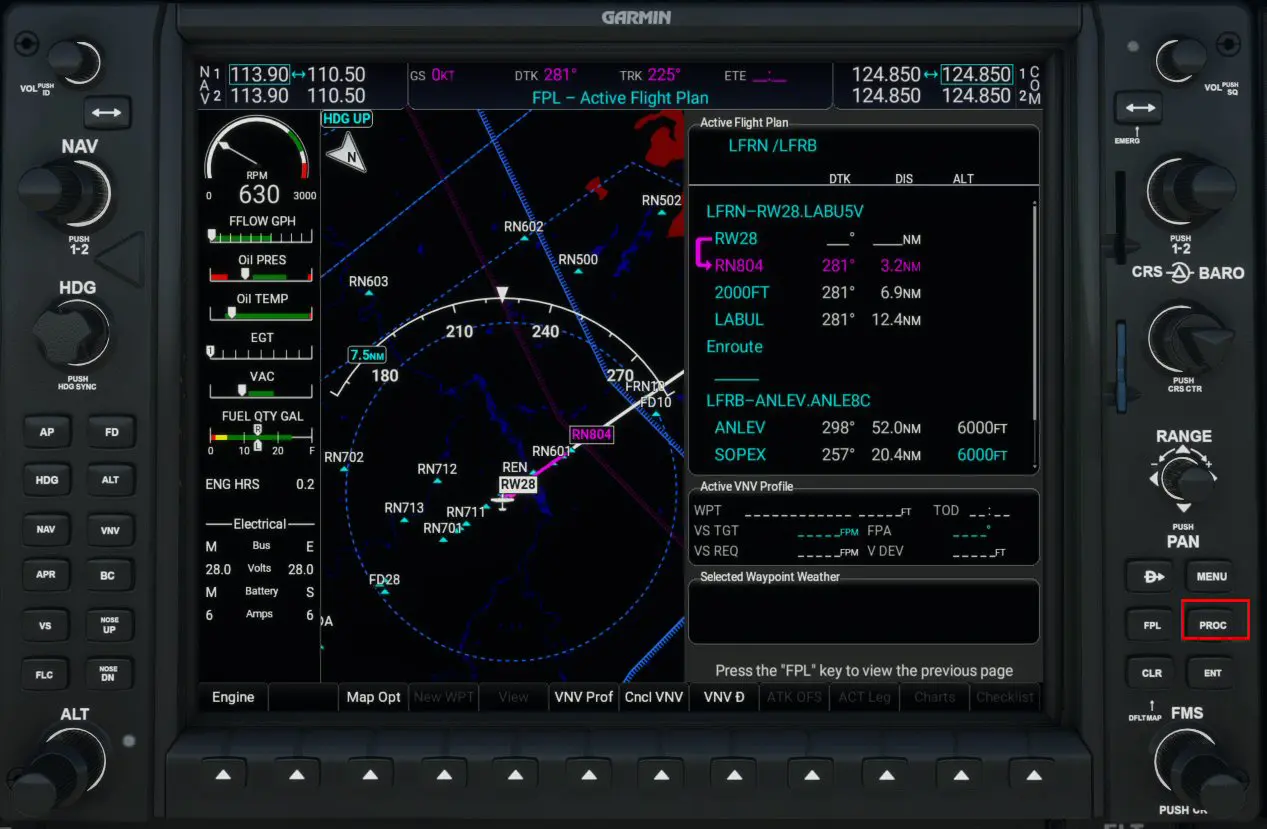Click the bezel arrow key under VNV Prof
Image resolution: width=1267 pixels, height=829 pixels.
(x=591, y=775)
